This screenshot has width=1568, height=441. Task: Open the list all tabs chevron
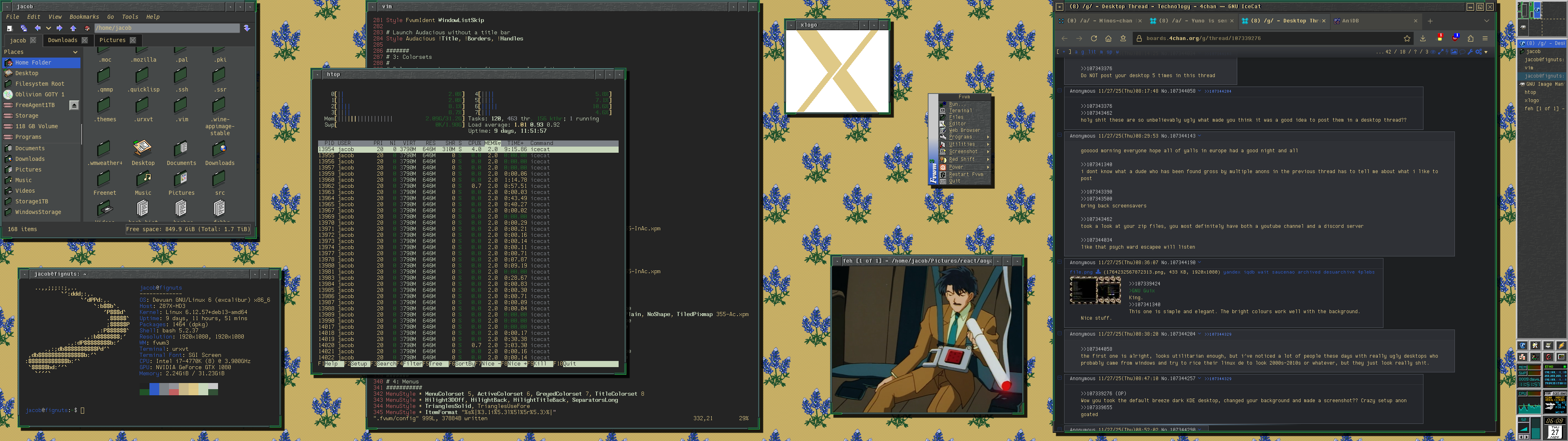click(1486, 21)
